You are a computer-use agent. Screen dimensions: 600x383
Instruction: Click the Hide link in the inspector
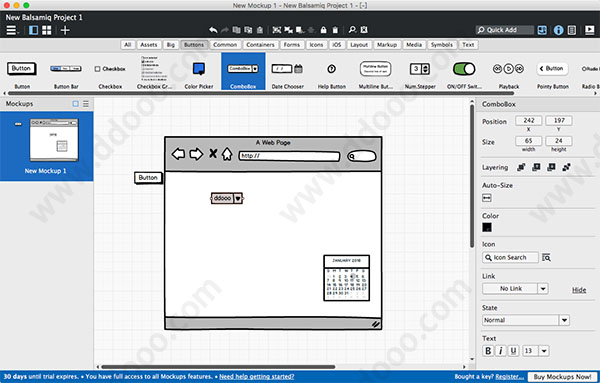click(579, 290)
